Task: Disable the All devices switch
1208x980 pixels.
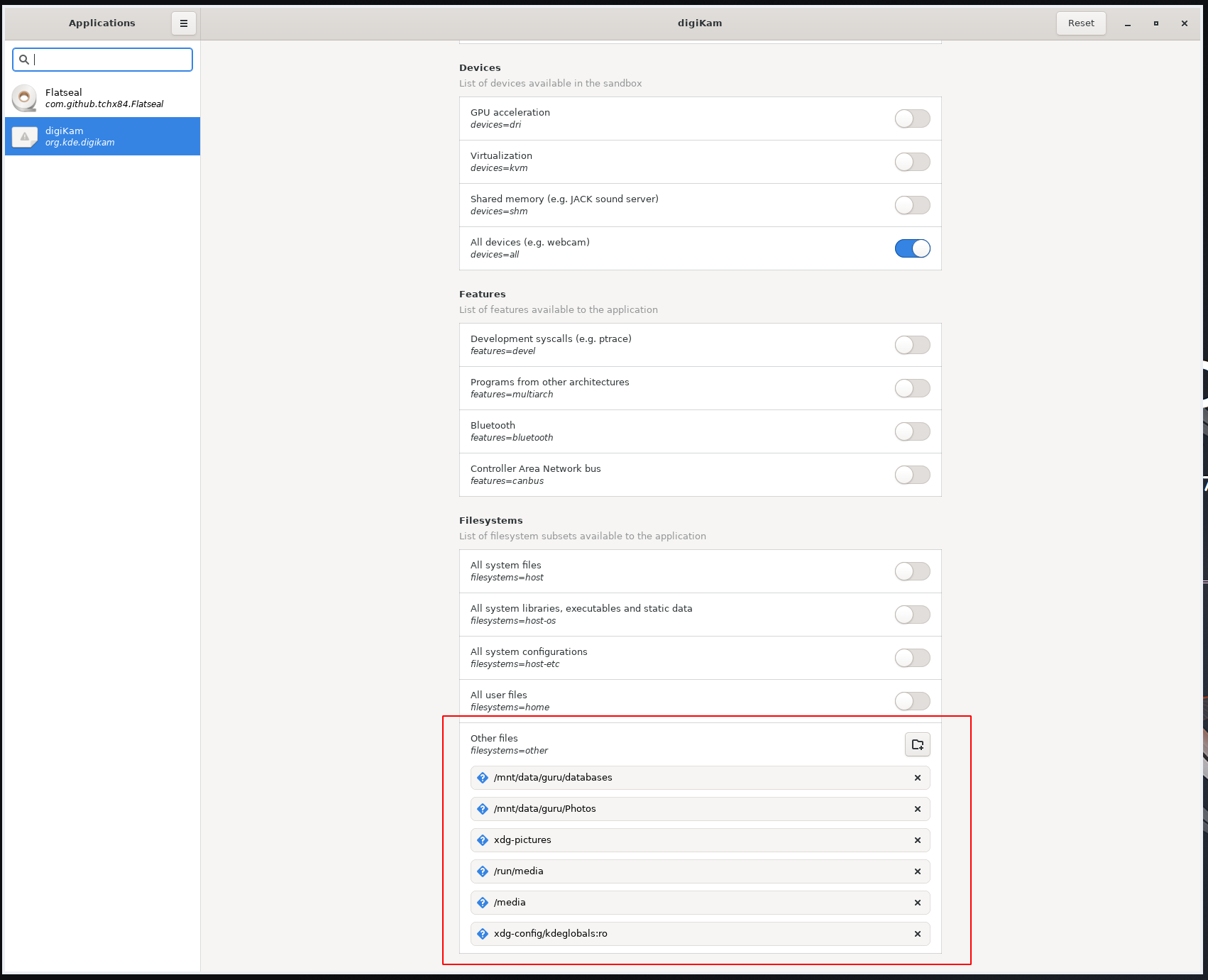Action: (x=912, y=248)
